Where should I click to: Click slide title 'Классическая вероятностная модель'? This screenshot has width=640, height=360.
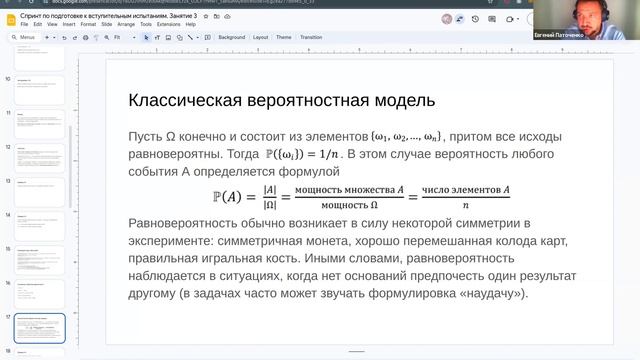(282, 100)
